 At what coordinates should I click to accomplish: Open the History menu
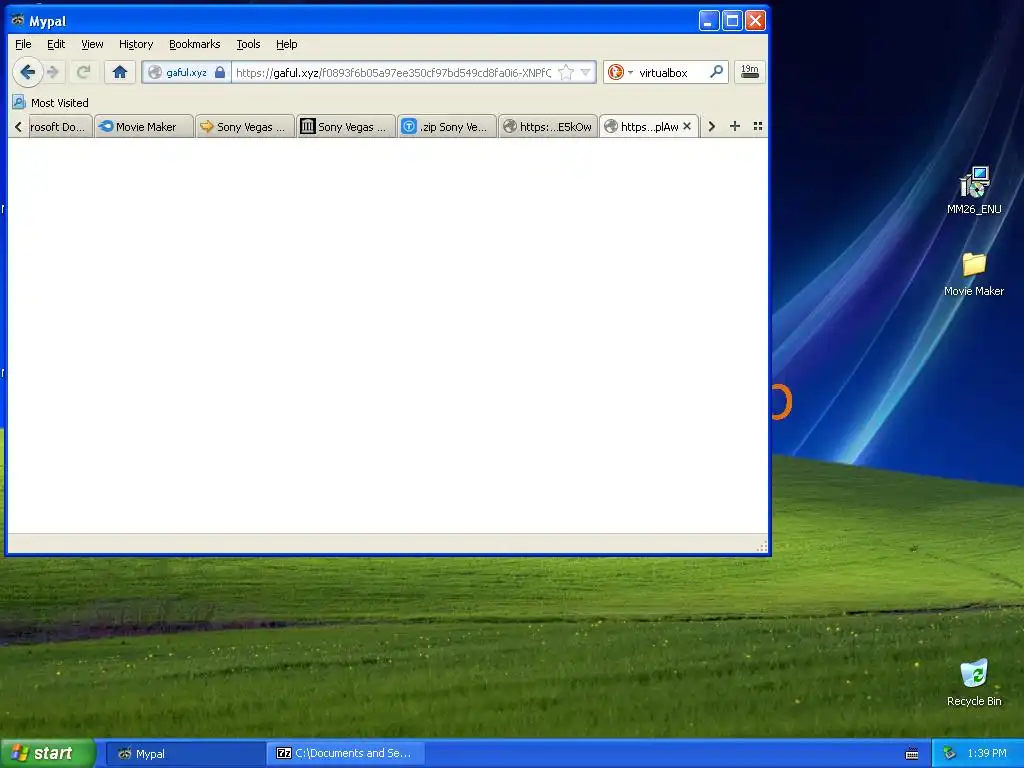tap(136, 44)
